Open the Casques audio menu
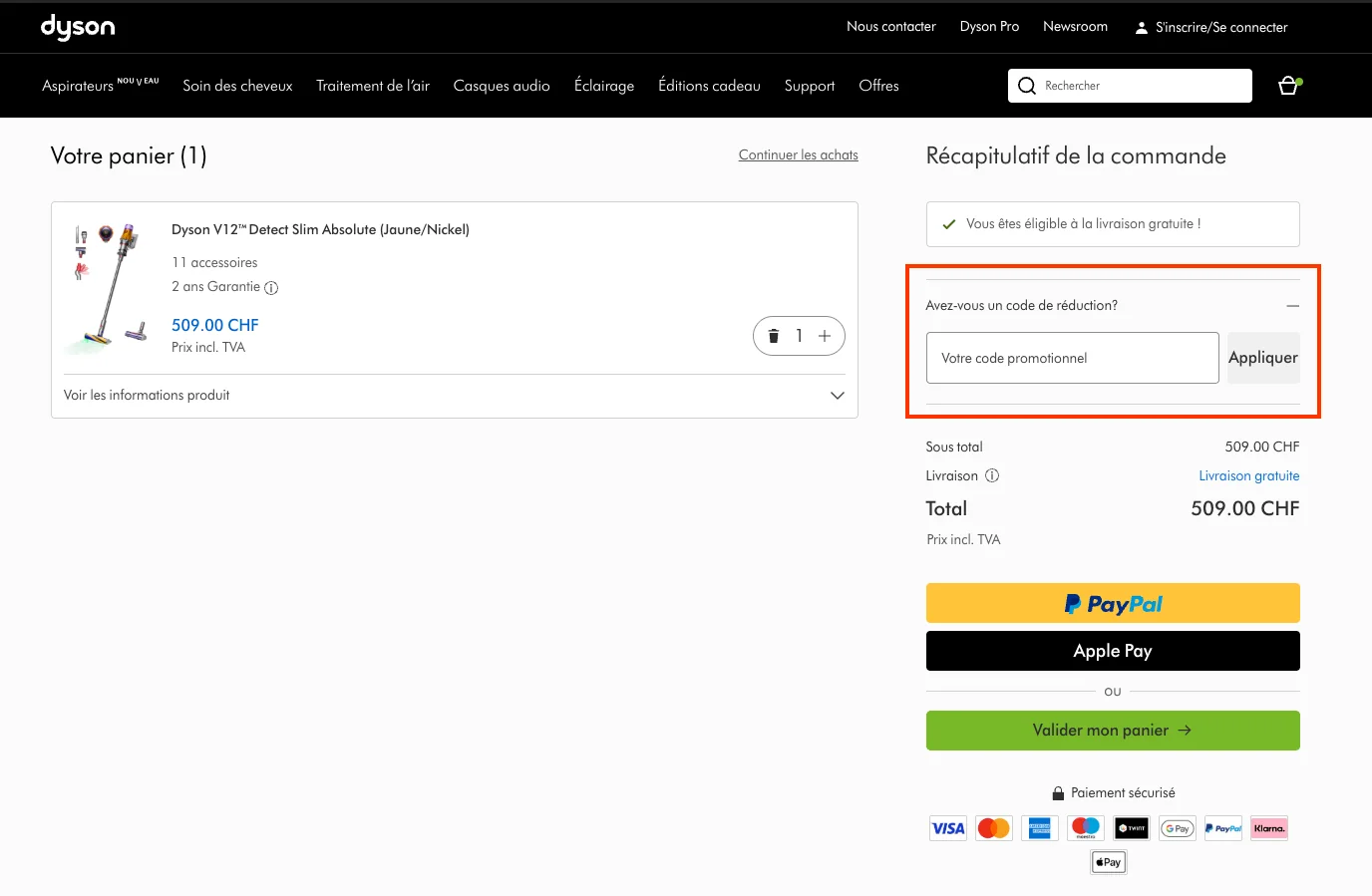 (x=502, y=86)
